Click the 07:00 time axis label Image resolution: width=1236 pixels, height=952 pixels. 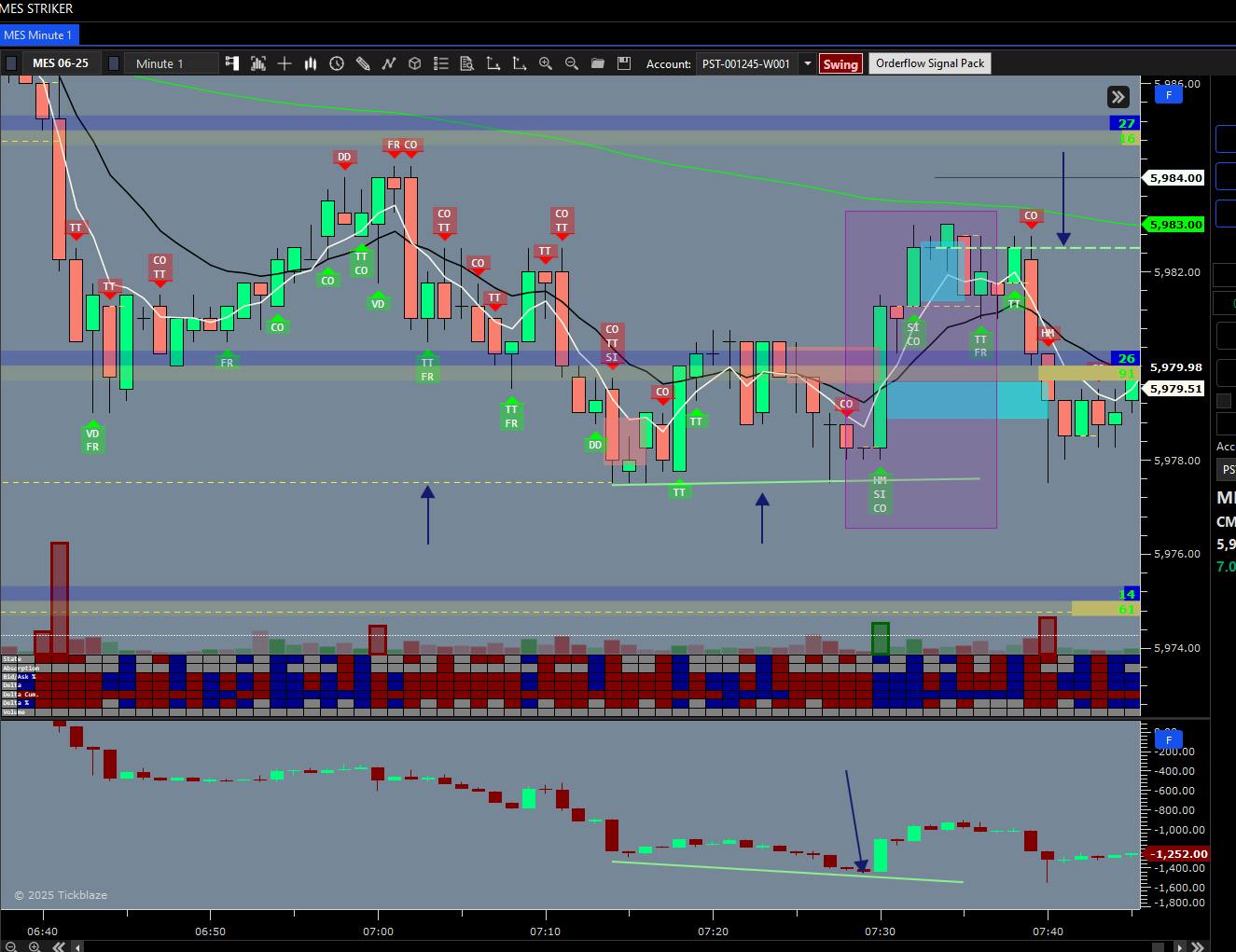click(x=378, y=931)
